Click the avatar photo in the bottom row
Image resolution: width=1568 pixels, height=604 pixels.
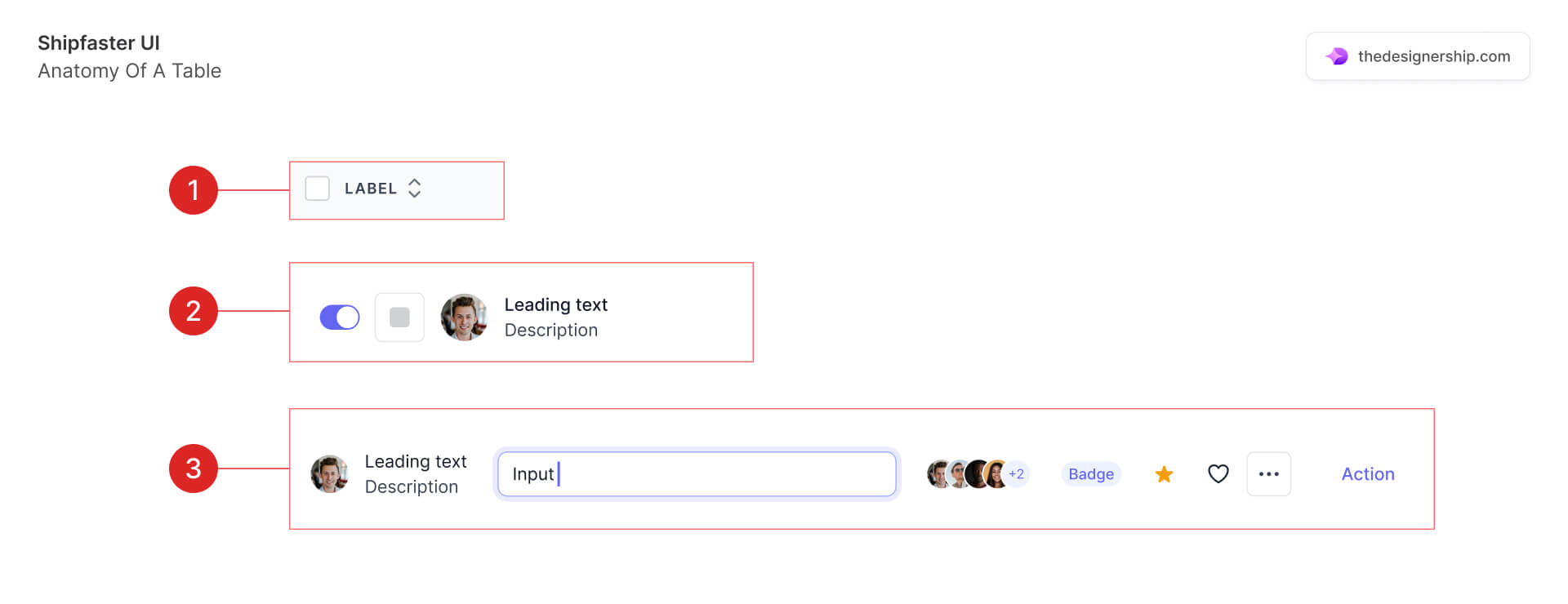pos(330,473)
